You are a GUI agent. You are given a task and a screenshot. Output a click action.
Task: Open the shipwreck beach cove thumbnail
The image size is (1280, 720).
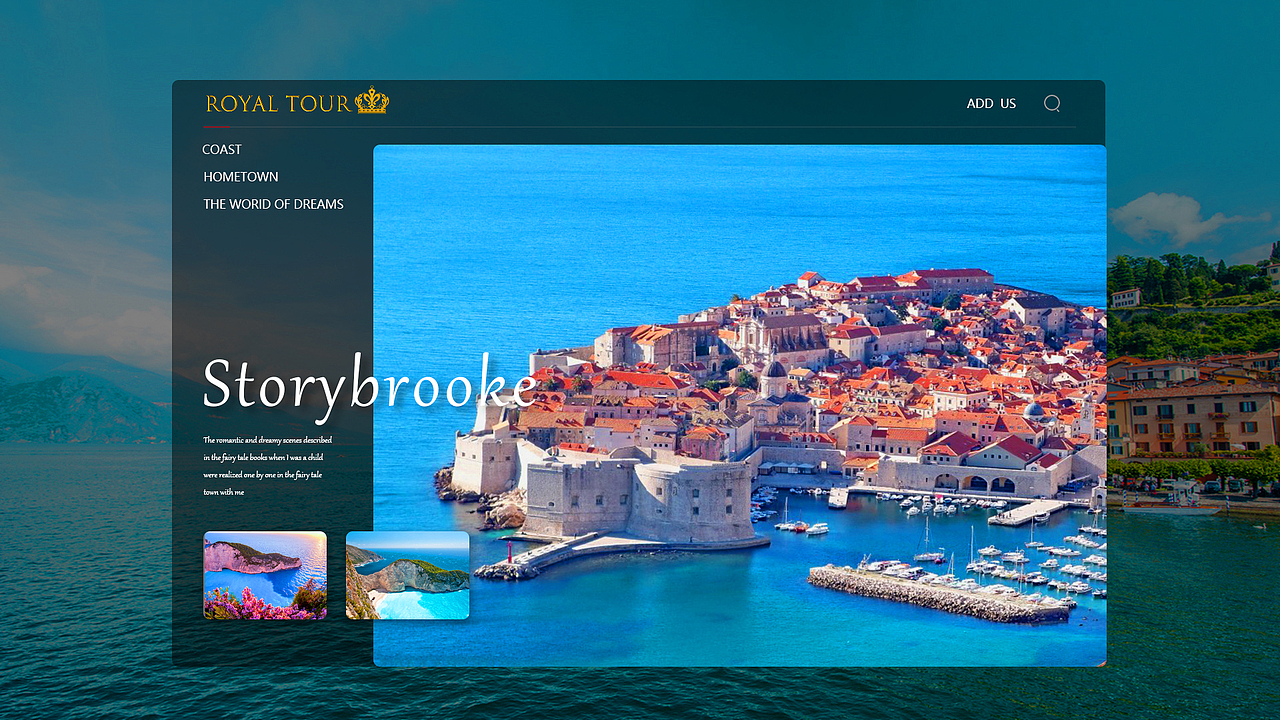pyautogui.click(x=407, y=575)
